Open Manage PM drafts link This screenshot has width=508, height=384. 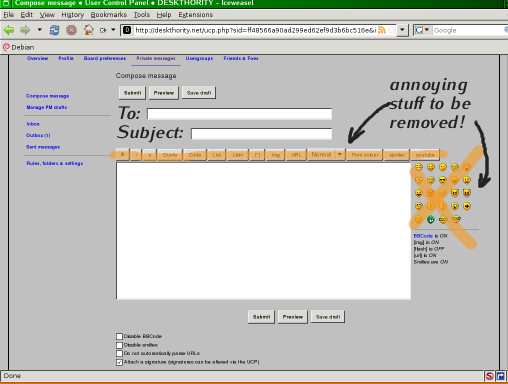pos(47,107)
